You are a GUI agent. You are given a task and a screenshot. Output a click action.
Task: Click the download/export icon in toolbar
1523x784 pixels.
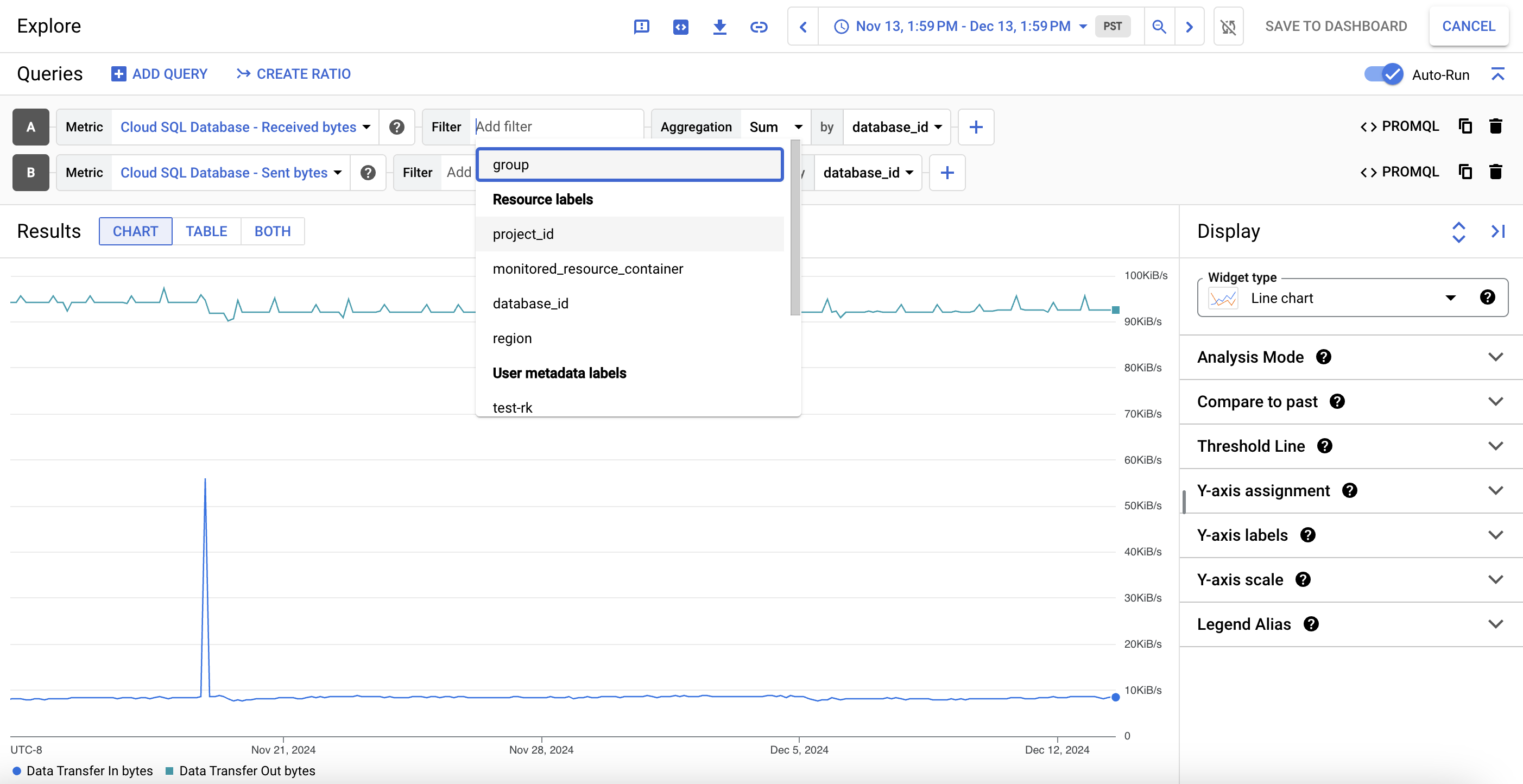tap(720, 25)
